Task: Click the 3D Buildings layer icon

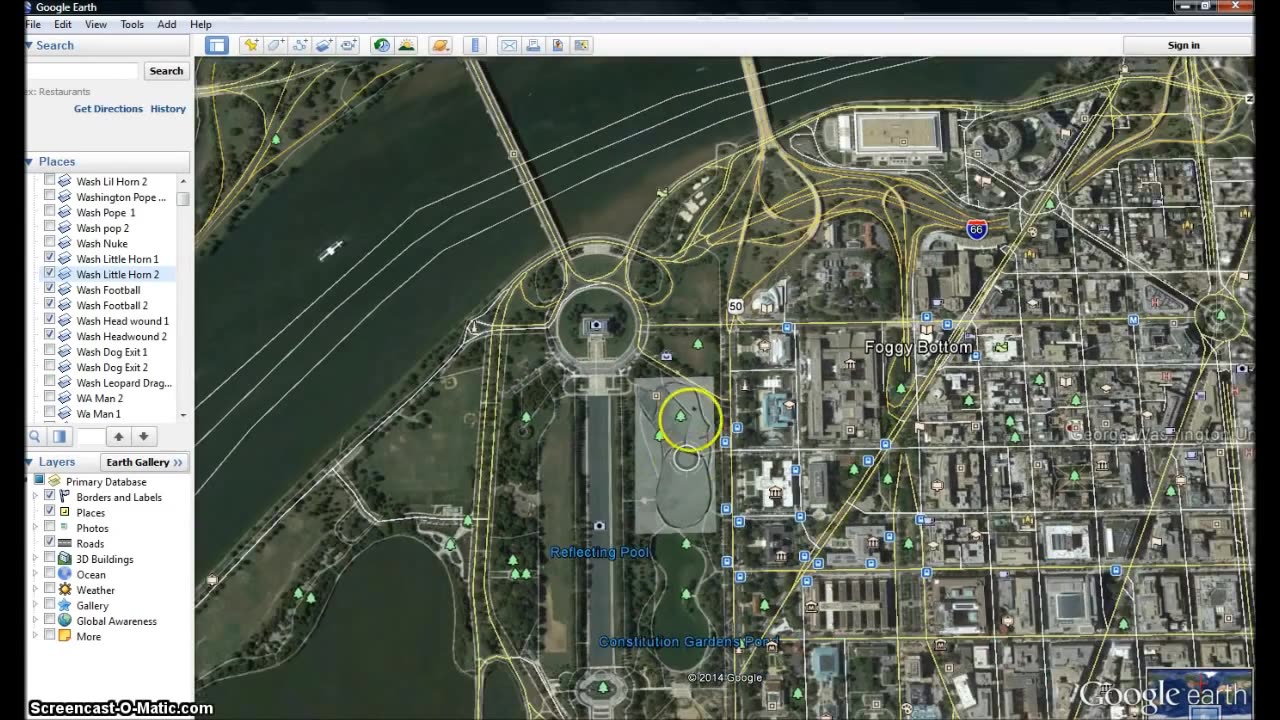Action: 65,559
